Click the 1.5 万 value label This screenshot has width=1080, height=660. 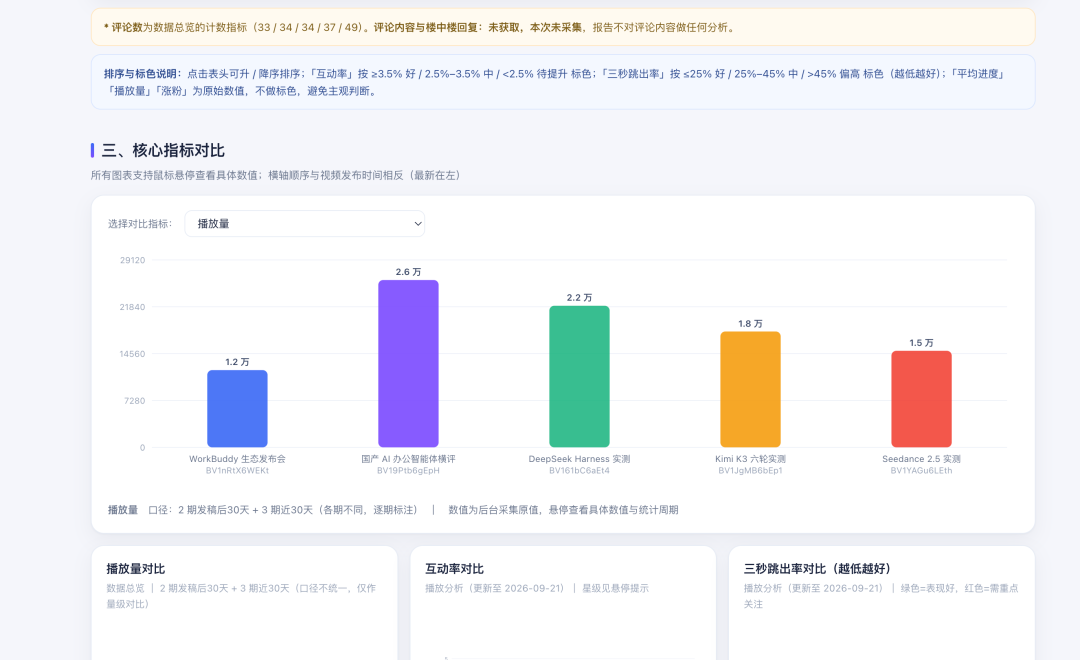pos(922,342)
